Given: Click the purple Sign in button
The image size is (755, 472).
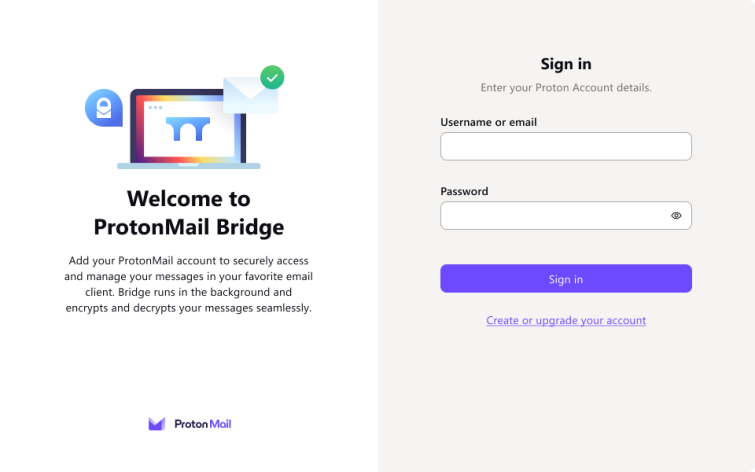Looking at the screenshot, I should click(566, 279).
